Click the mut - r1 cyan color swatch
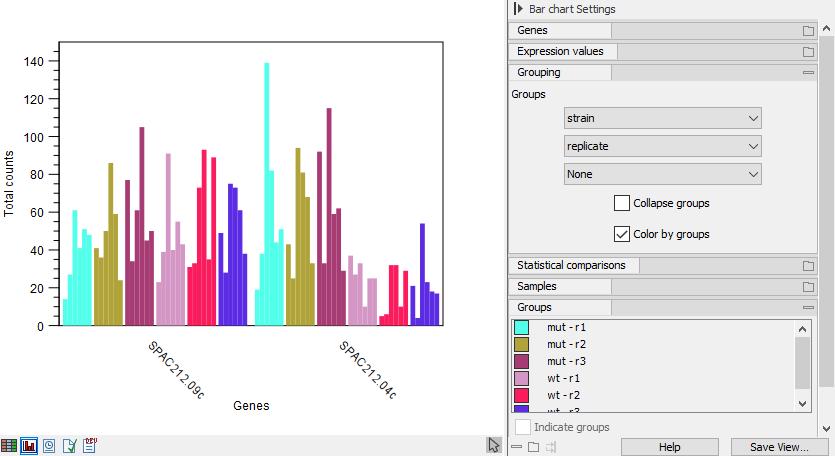 [521, 327]
